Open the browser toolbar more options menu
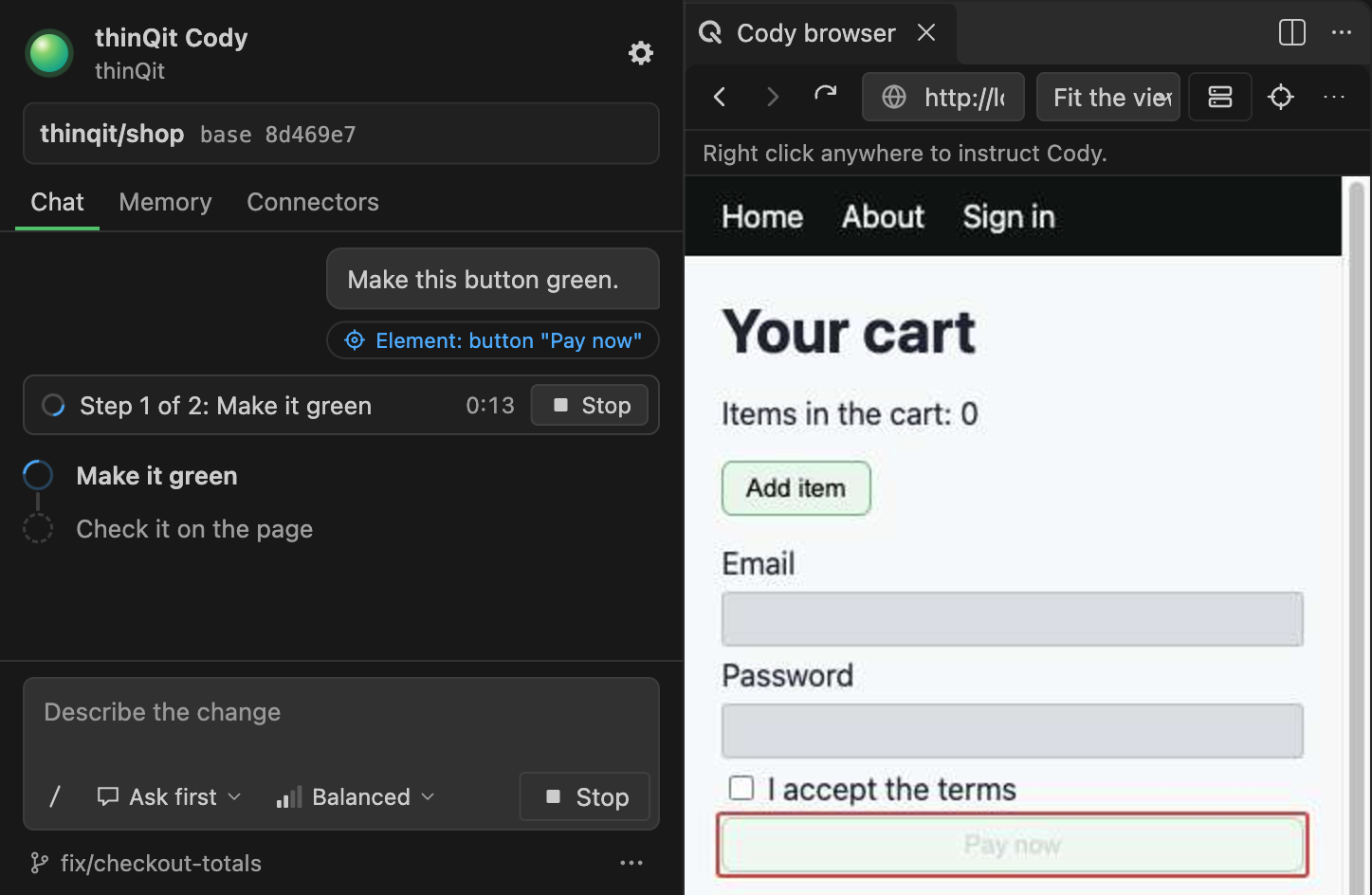The image size is (1372, 895). coord(1334,97)
